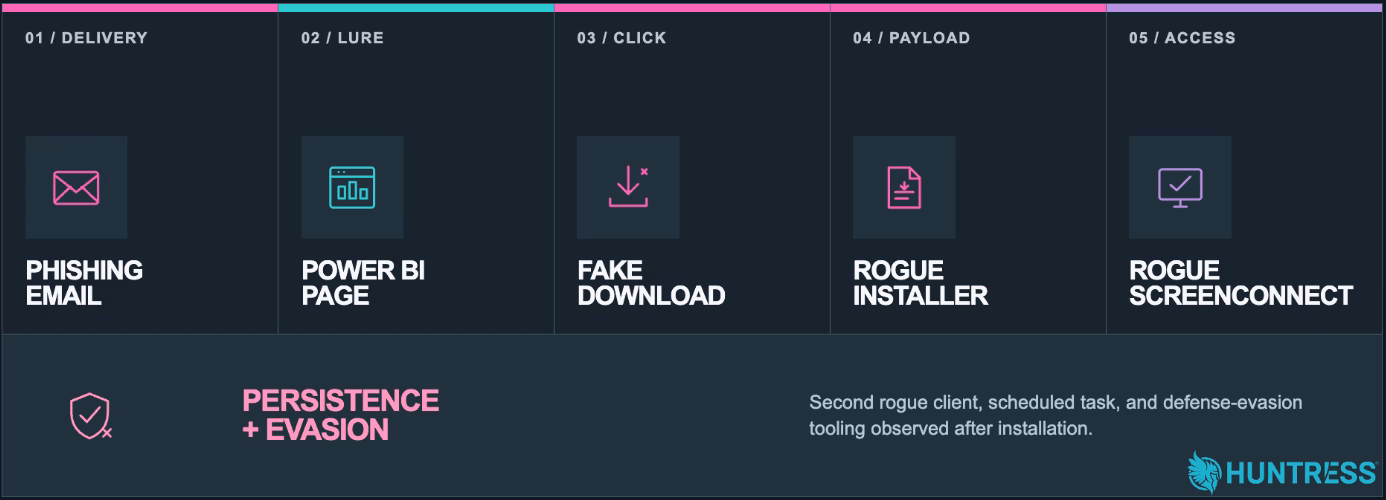Click the 'ROGUE SCREENCONNECT' heading
1386x500 pixels.
(1241, 283)
